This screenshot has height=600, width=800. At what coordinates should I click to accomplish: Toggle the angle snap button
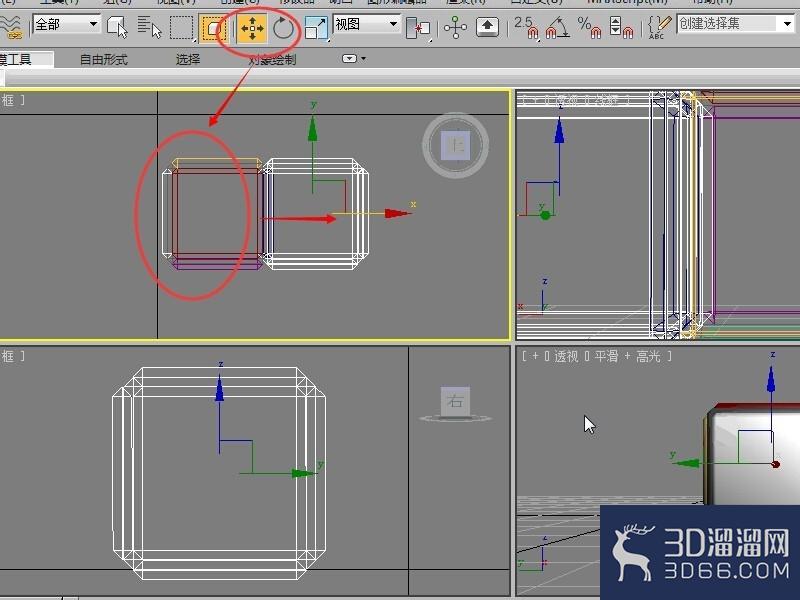(558, 27)
